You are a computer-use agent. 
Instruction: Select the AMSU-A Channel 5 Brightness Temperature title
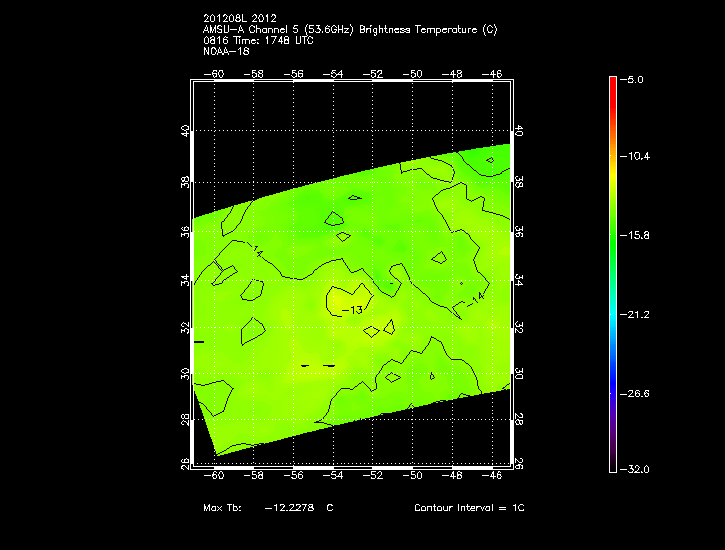(x=349, y=30)
